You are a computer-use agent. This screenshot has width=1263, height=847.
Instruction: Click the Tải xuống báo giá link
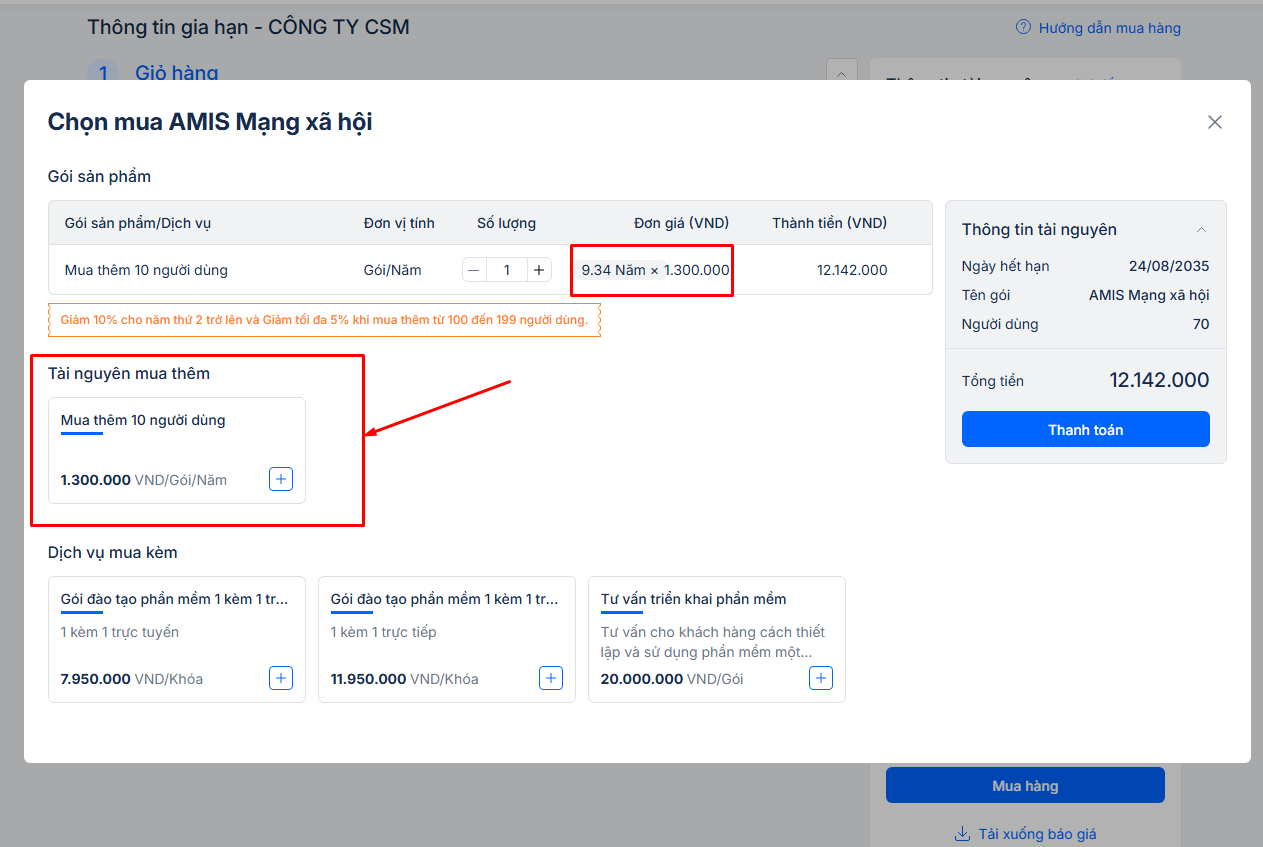point(1037,834)
